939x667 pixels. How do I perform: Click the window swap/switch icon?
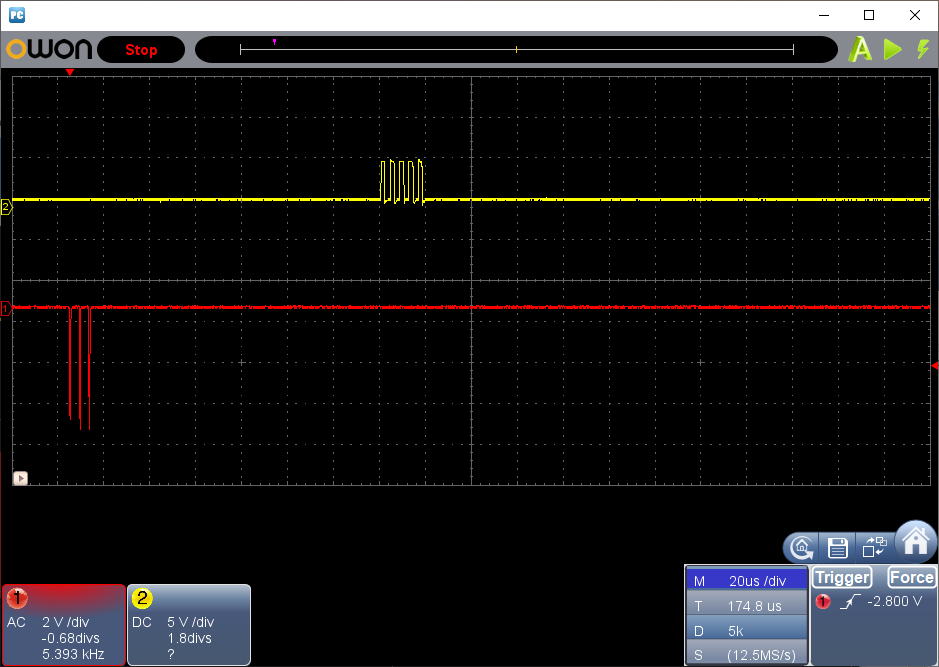[874, 547]
